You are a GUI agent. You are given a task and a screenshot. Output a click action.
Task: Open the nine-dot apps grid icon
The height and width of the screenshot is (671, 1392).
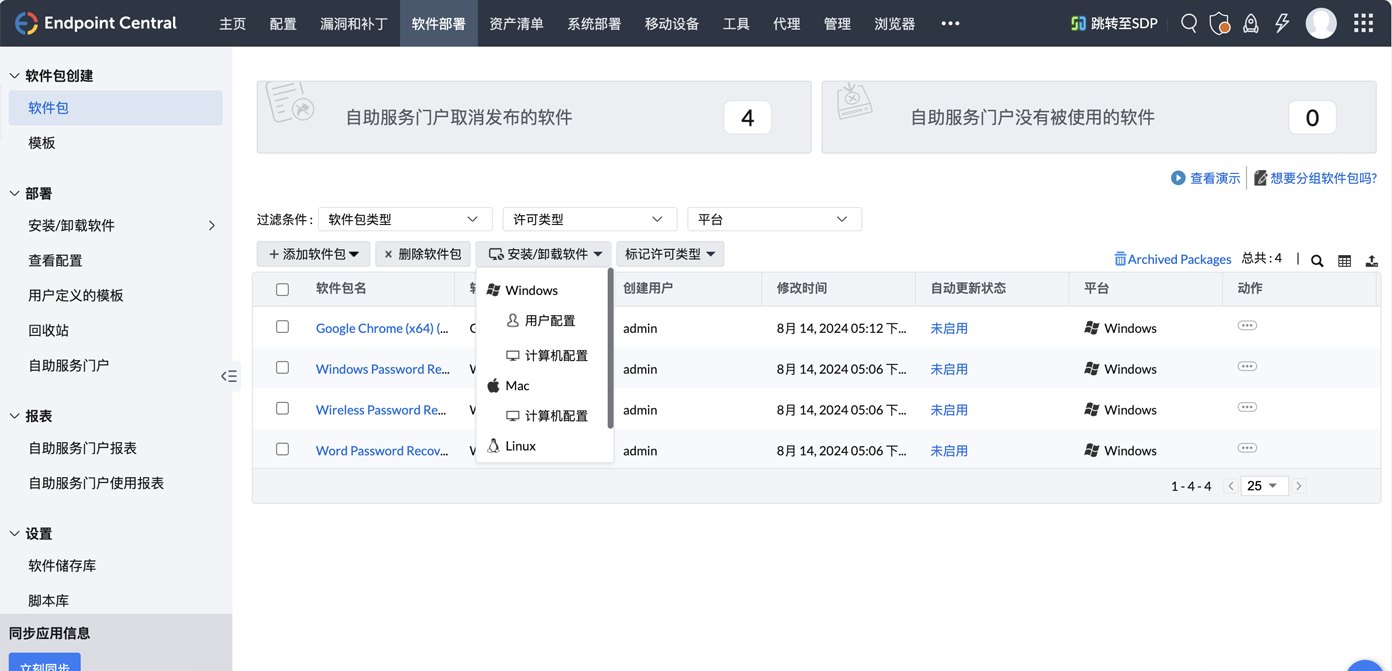pos(1363,23)
